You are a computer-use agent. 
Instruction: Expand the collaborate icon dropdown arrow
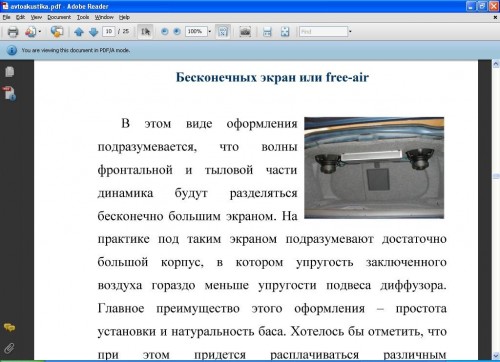coord(40,32)
